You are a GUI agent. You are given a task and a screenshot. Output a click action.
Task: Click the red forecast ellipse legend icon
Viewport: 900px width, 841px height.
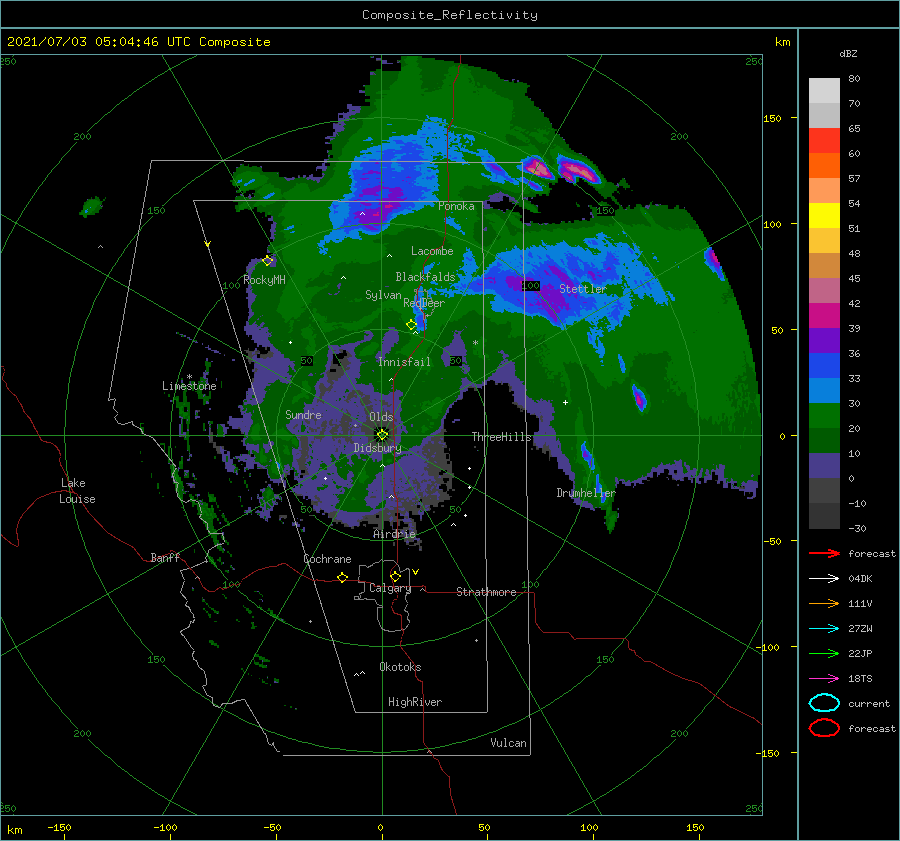[824, 728]
